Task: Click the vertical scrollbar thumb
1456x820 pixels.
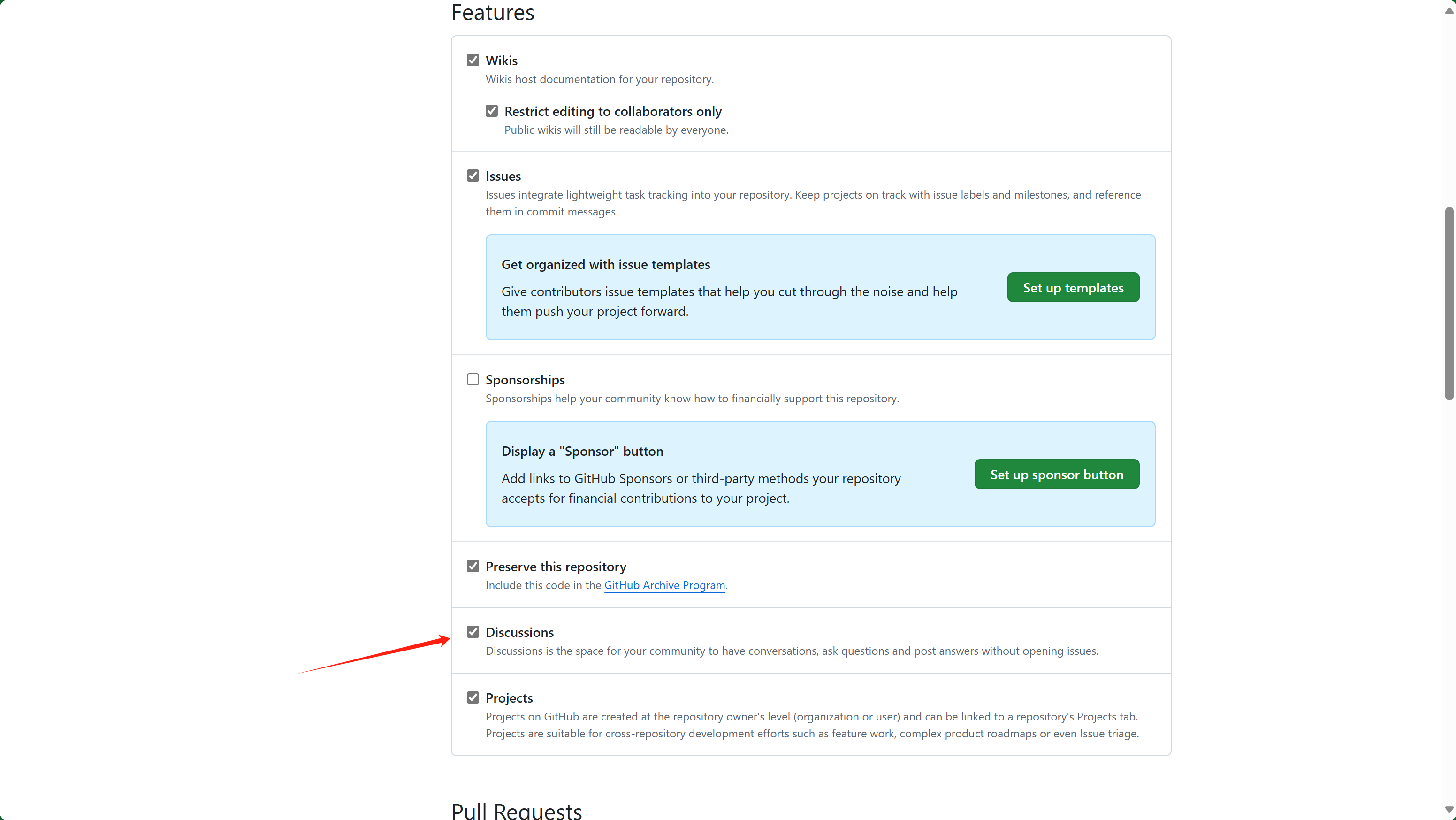Action: [x=1448, y=304]
